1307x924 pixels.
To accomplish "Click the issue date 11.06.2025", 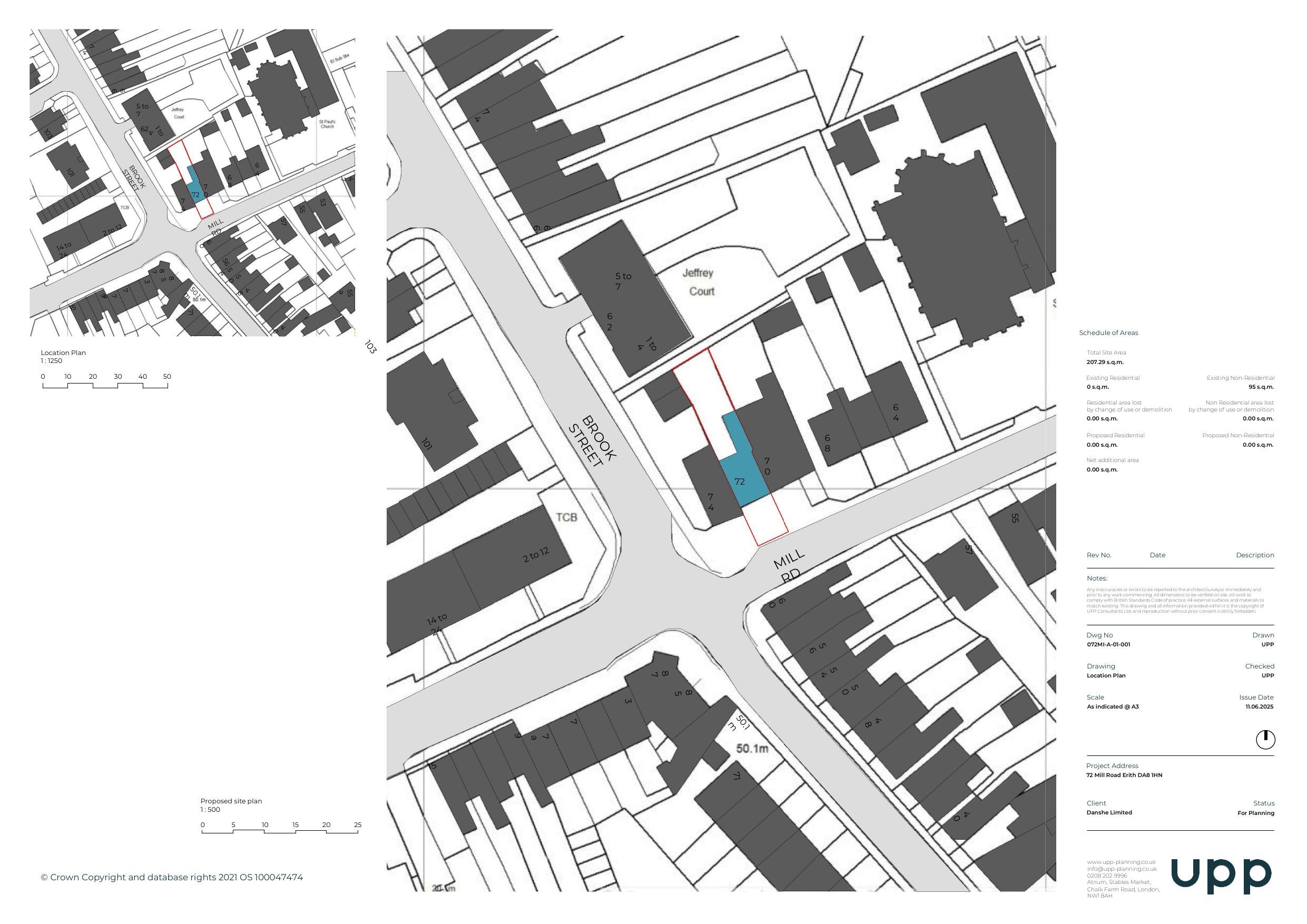I will [1259, 706].
